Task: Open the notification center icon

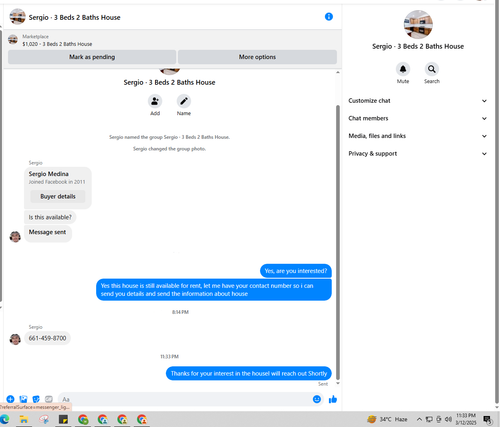Action: coord(487,419)
